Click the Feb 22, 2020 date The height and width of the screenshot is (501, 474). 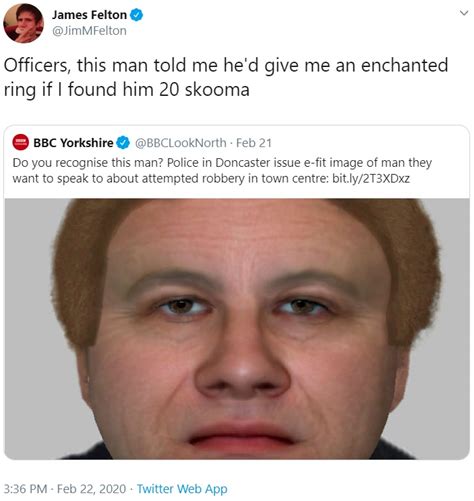pos(92,489)
